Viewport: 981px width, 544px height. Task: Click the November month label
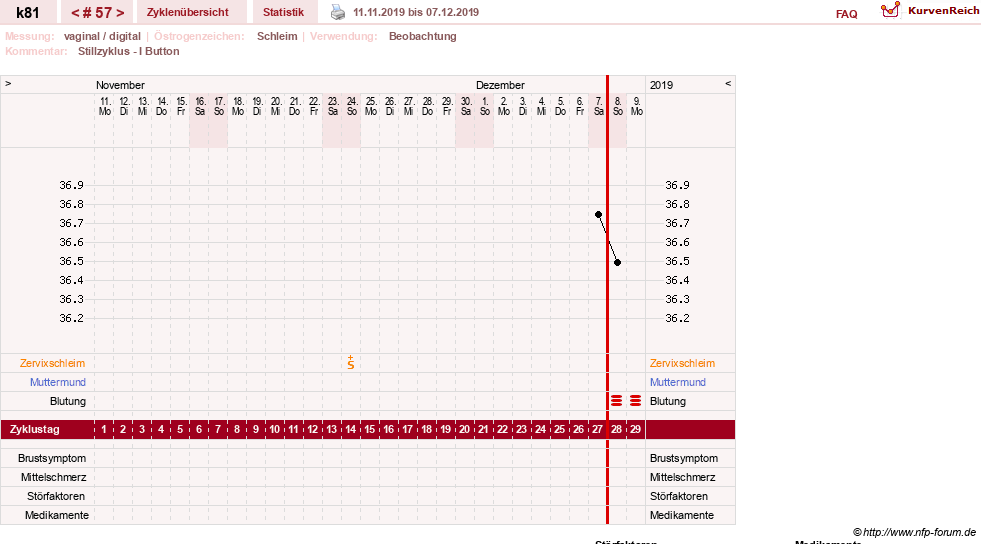[x=120, y=85]
